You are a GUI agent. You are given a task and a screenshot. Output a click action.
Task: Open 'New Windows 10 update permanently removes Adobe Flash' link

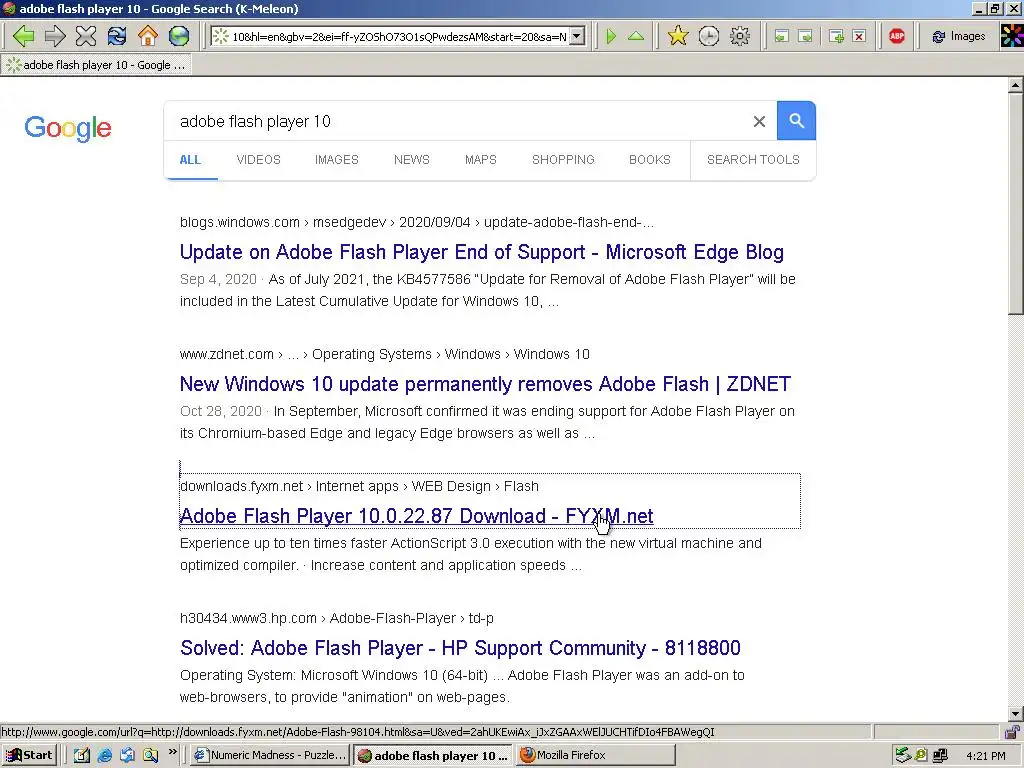485,383
